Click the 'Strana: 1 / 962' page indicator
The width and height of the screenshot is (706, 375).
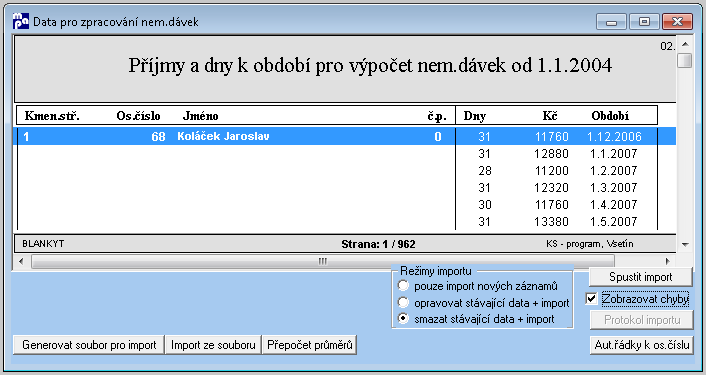378,244
